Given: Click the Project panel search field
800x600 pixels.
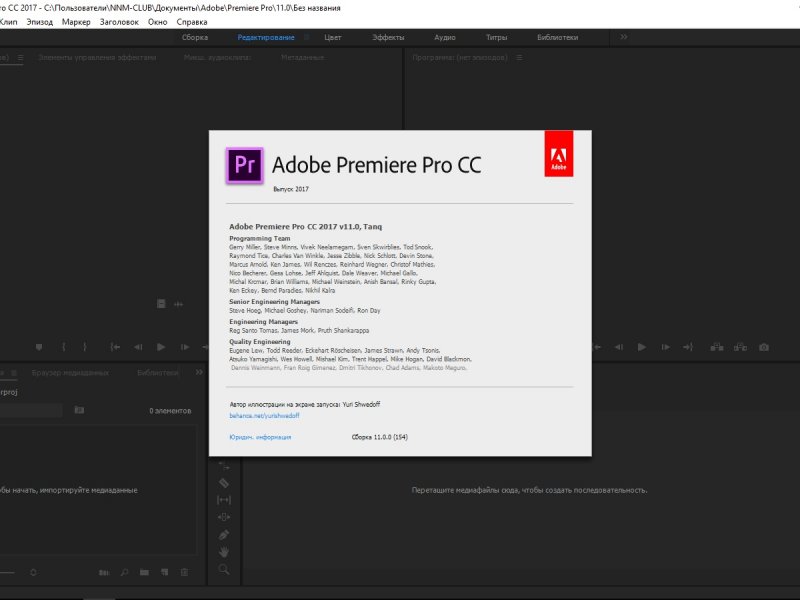Looking at the screenshot, I should [31, 410].
